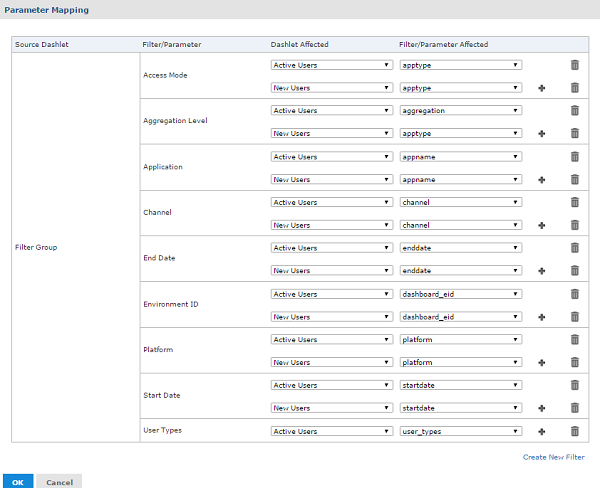Add another mapping for Access Mode
The height and width of the screenshot is (488, 600).
[541, 88]
